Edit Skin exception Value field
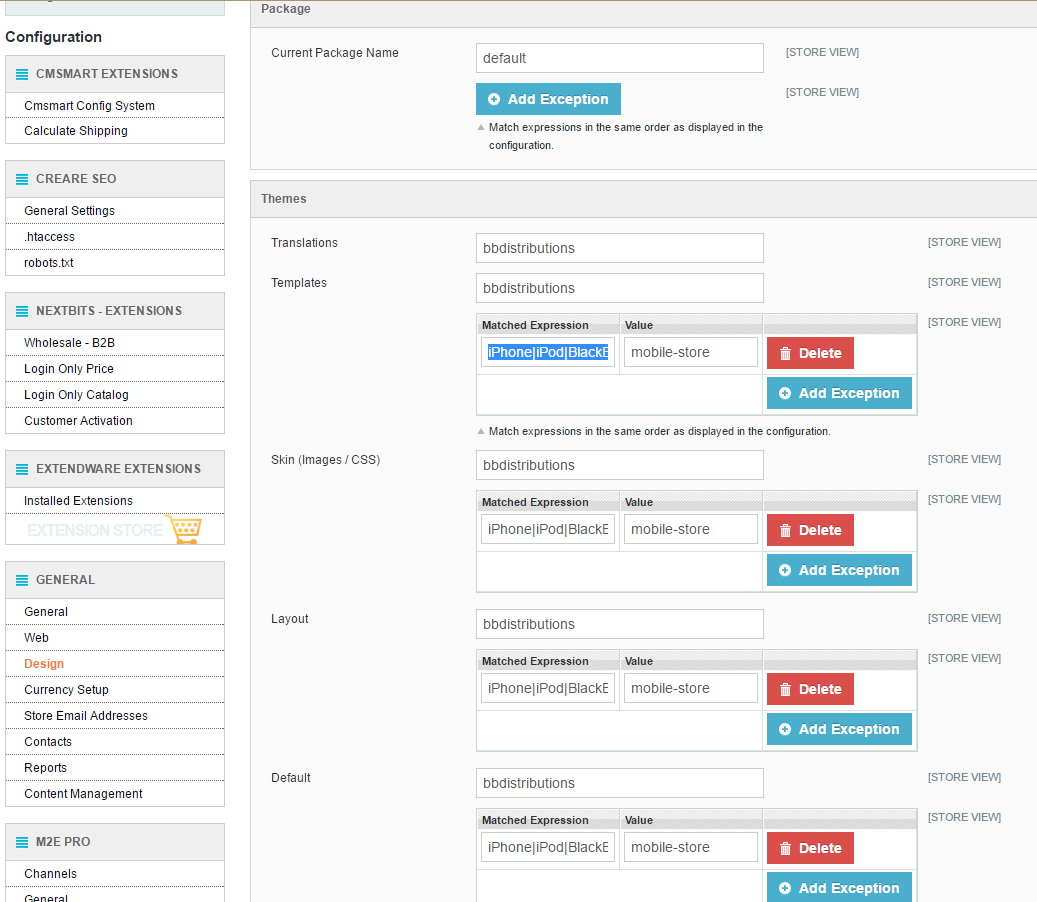1037x902 pixels. click(690, 529)
